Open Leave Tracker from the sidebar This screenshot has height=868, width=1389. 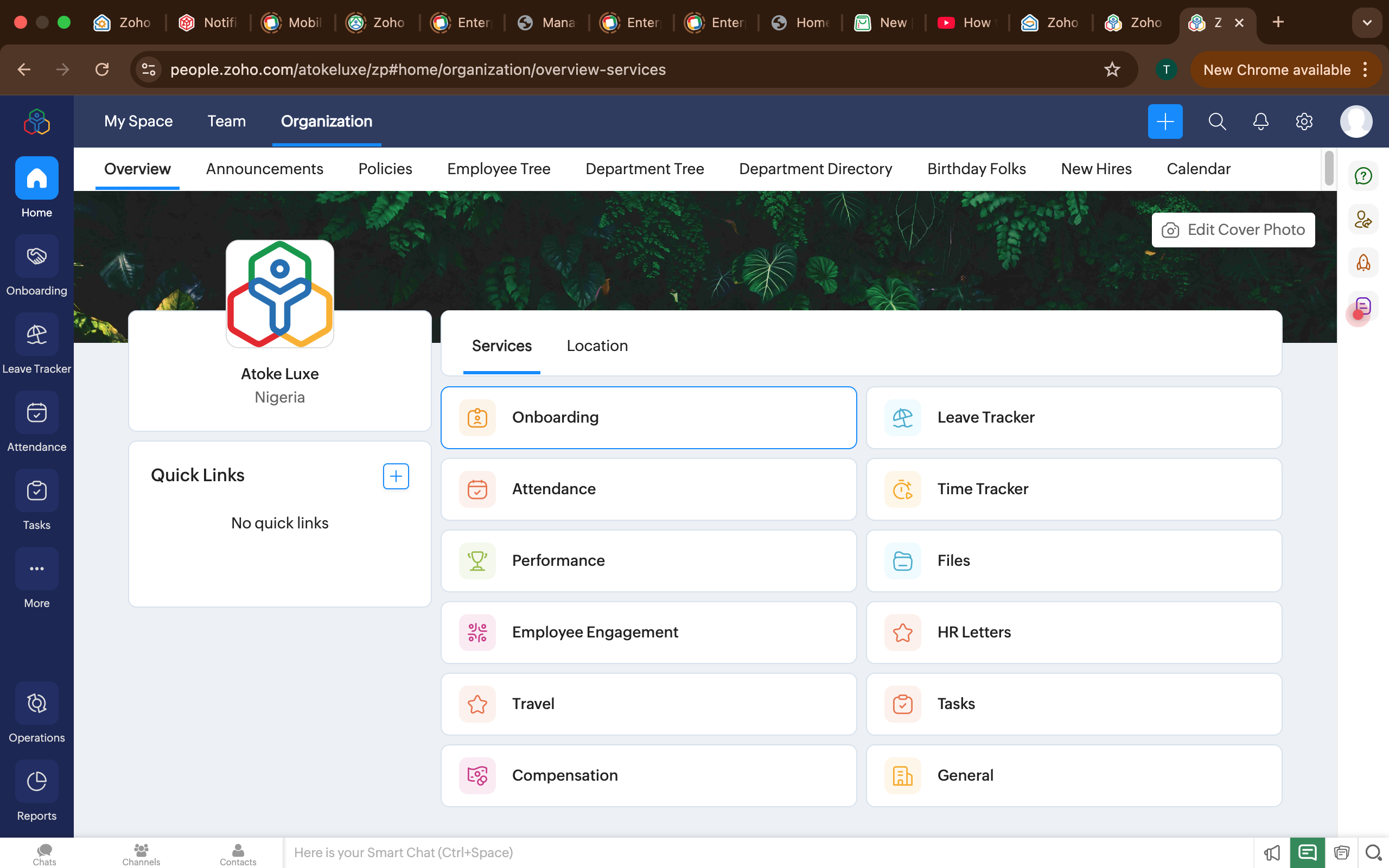[37, 335]
